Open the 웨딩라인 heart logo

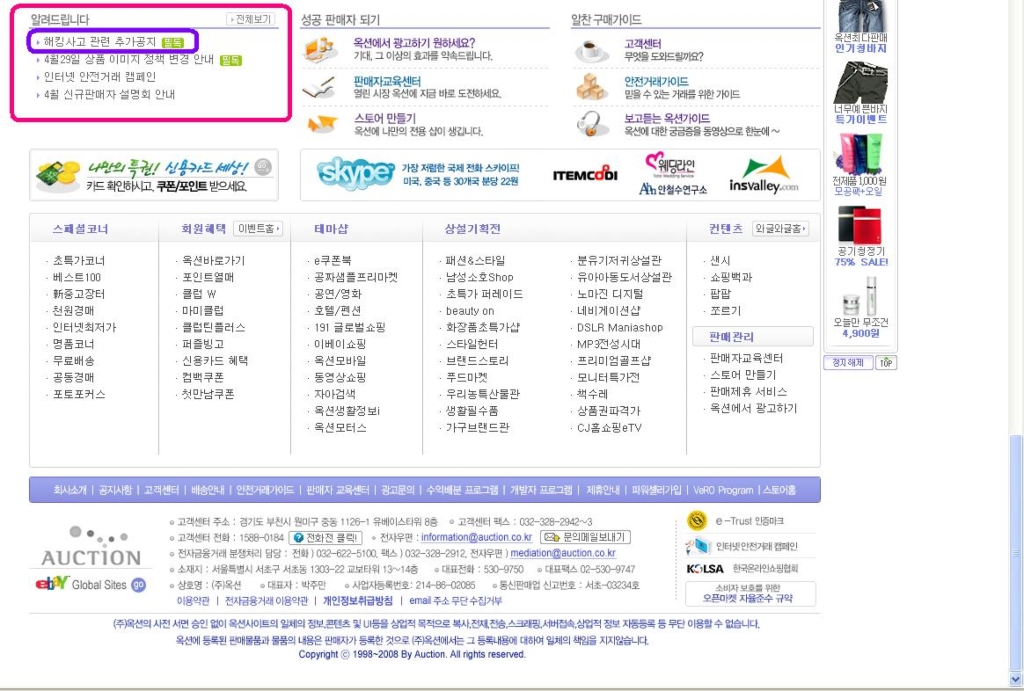click(670, 165)
